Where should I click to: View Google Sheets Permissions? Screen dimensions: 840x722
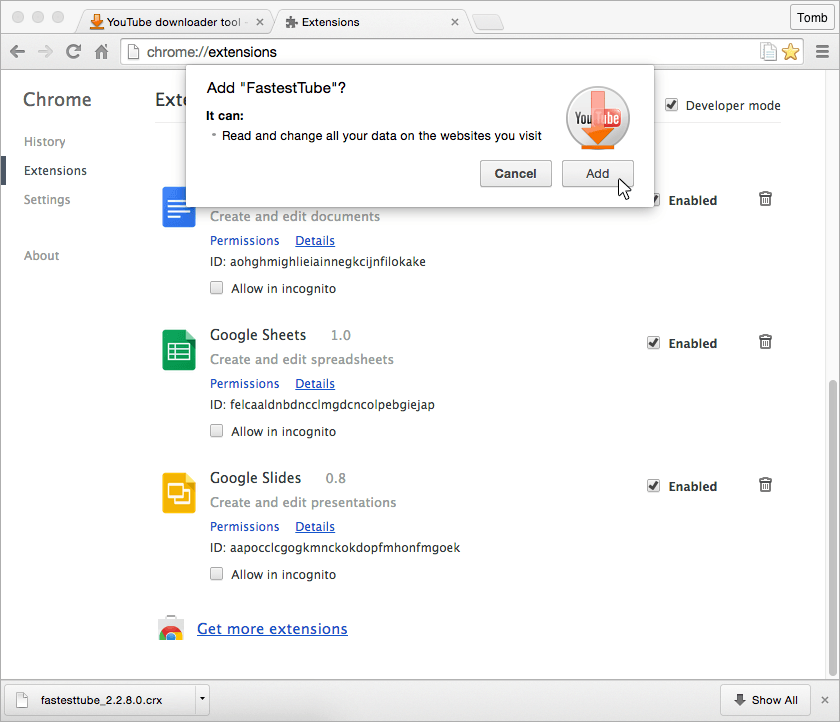tap(244, 383)
